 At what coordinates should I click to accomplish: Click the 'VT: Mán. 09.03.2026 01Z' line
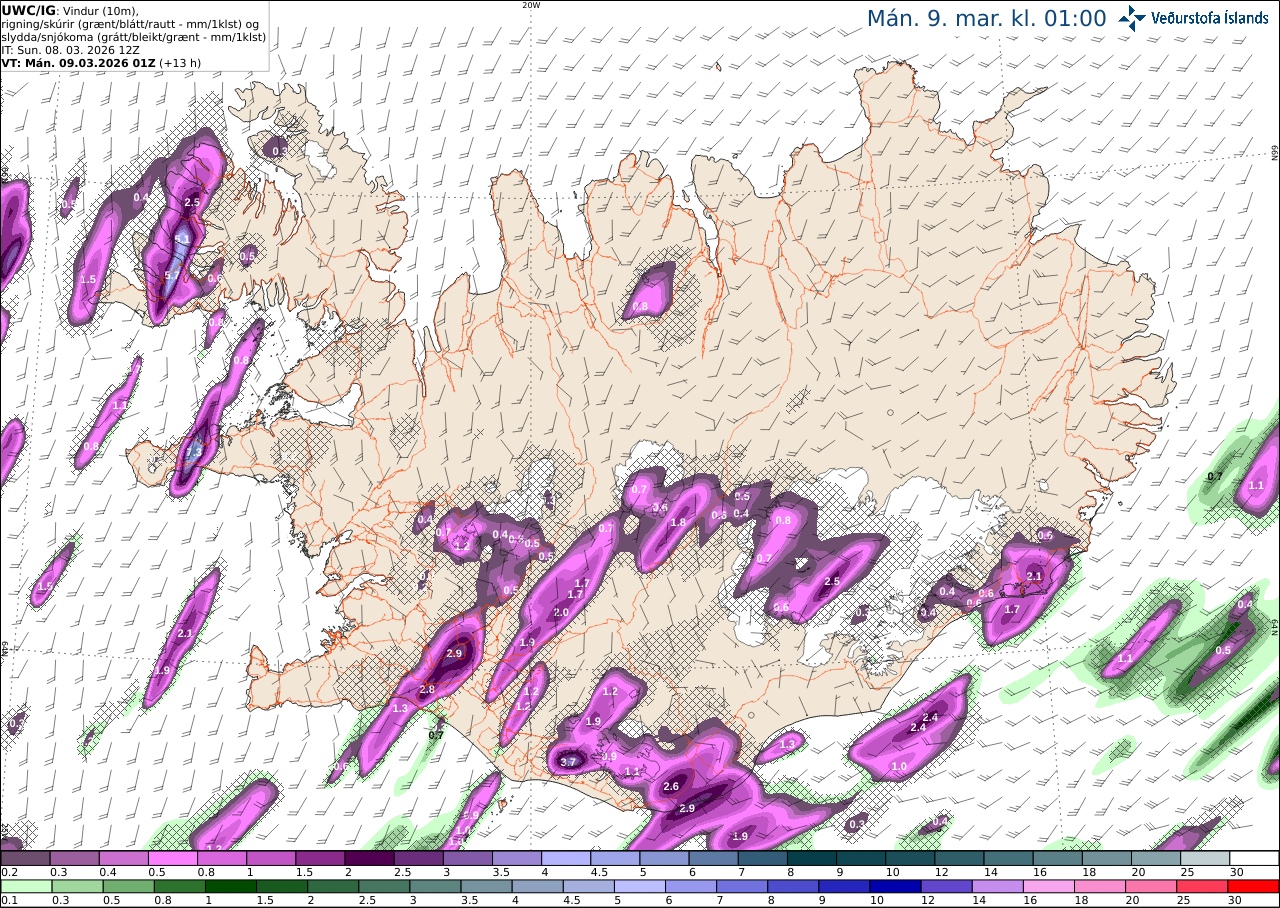click(x=76, y=62)
